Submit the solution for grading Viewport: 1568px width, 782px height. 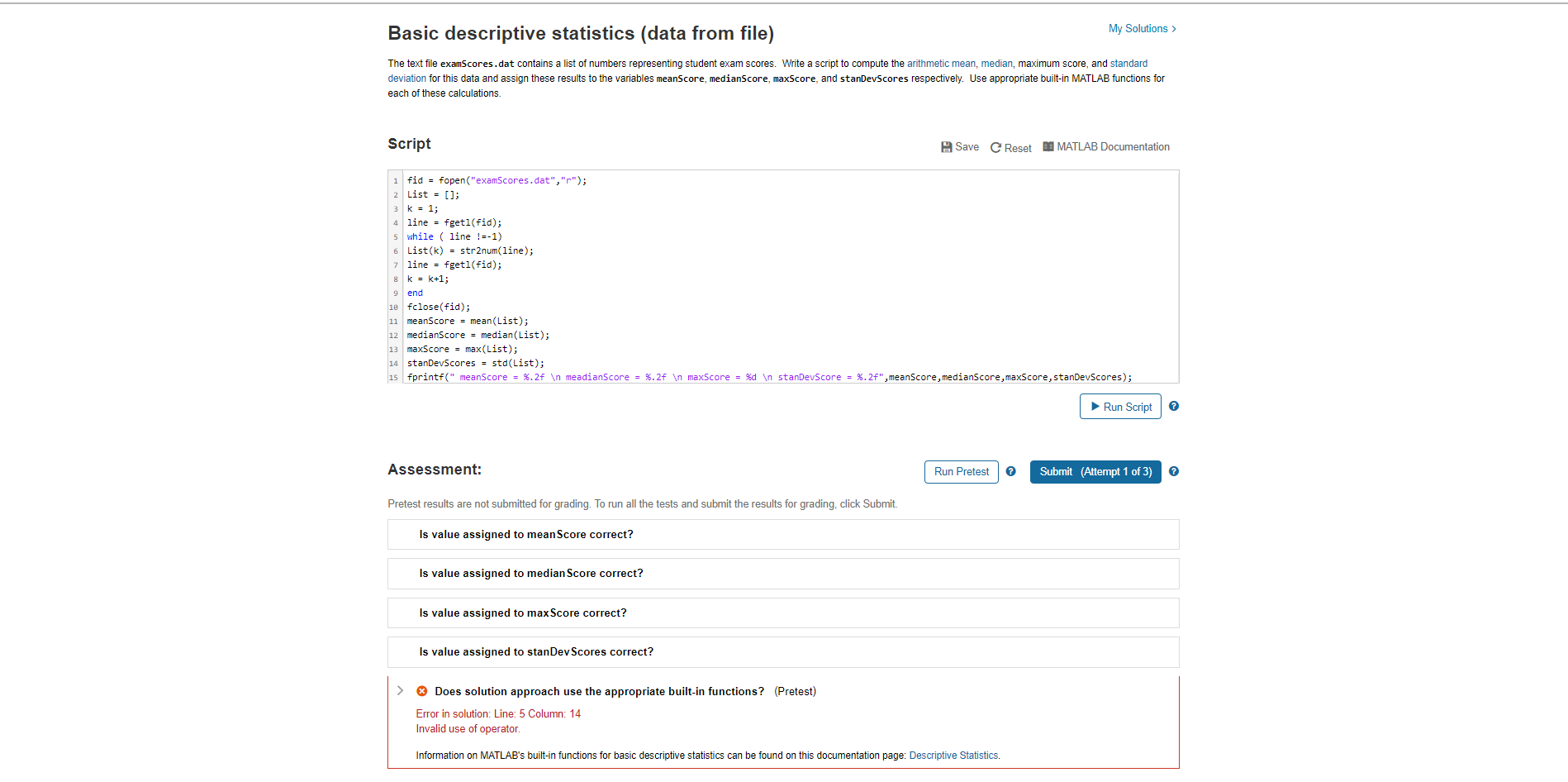click(1095, 471)
